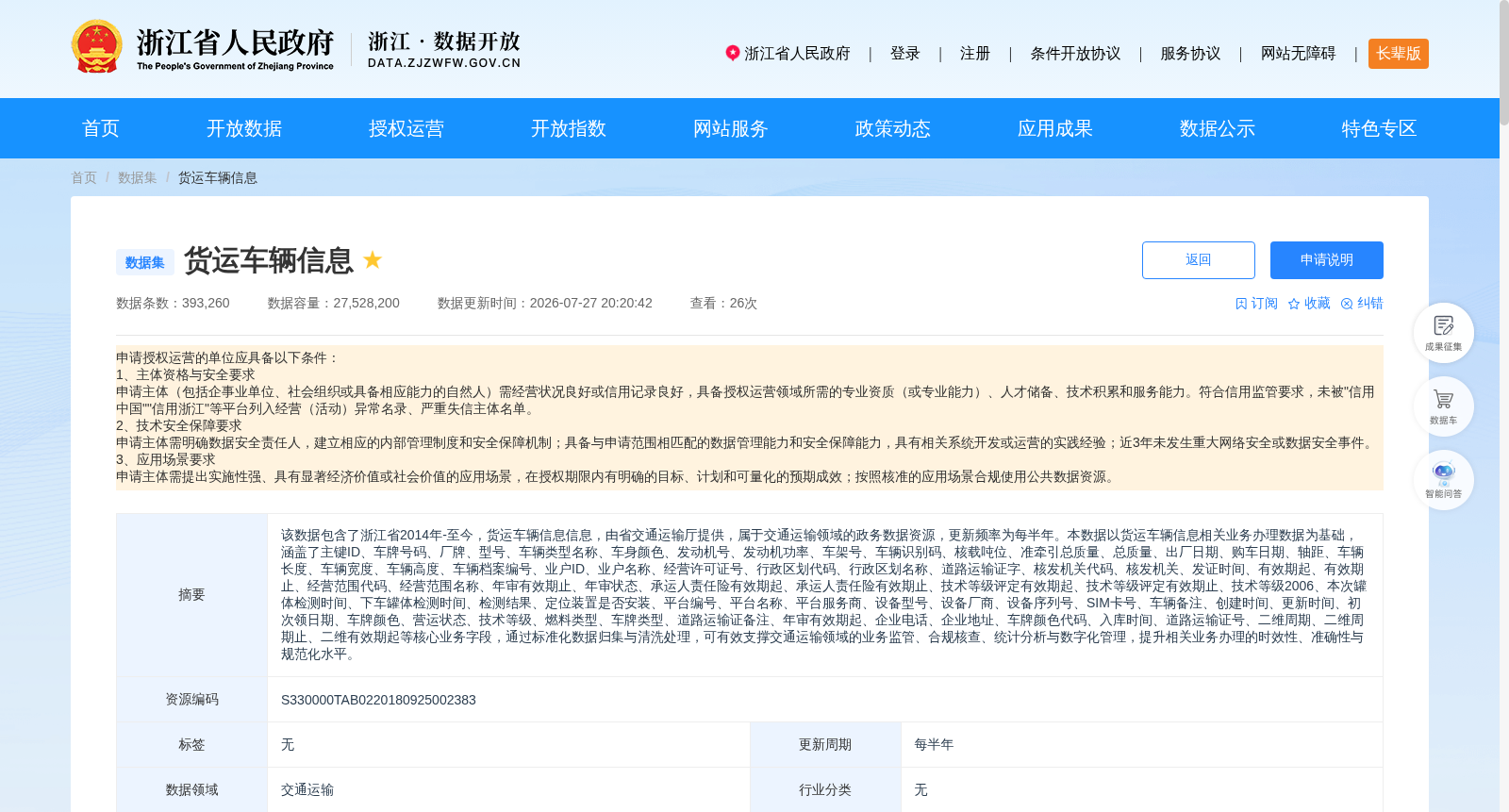This screenshot has height=812, width=1509.
Task: Click the 更新周期 label cell
Action: [825, 745]
